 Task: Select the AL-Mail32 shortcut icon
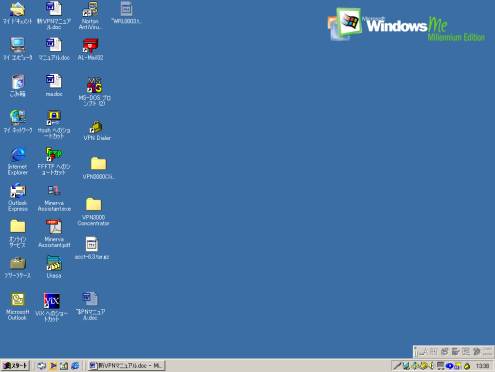(90, 49)
